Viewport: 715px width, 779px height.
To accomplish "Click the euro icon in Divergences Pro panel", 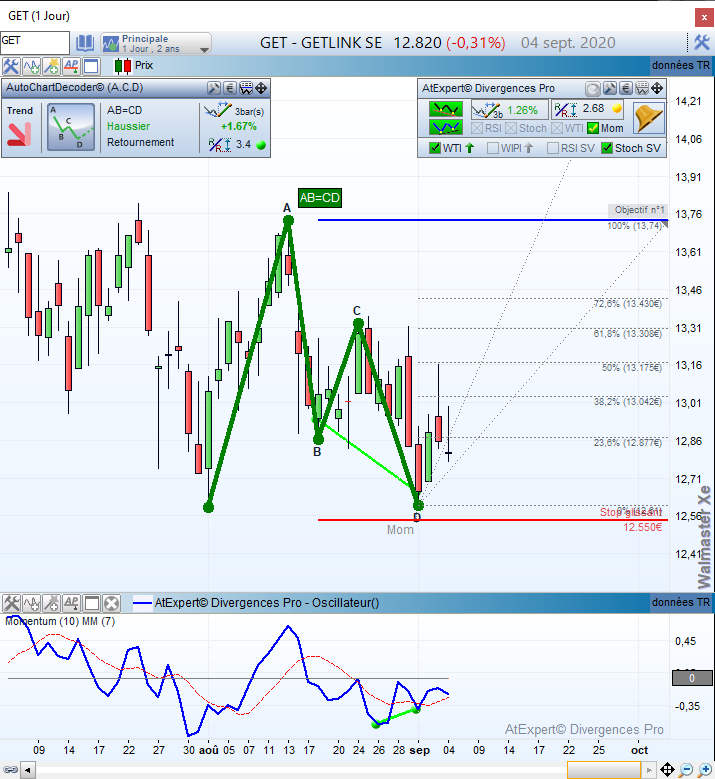I will click(x=626, y=89).
